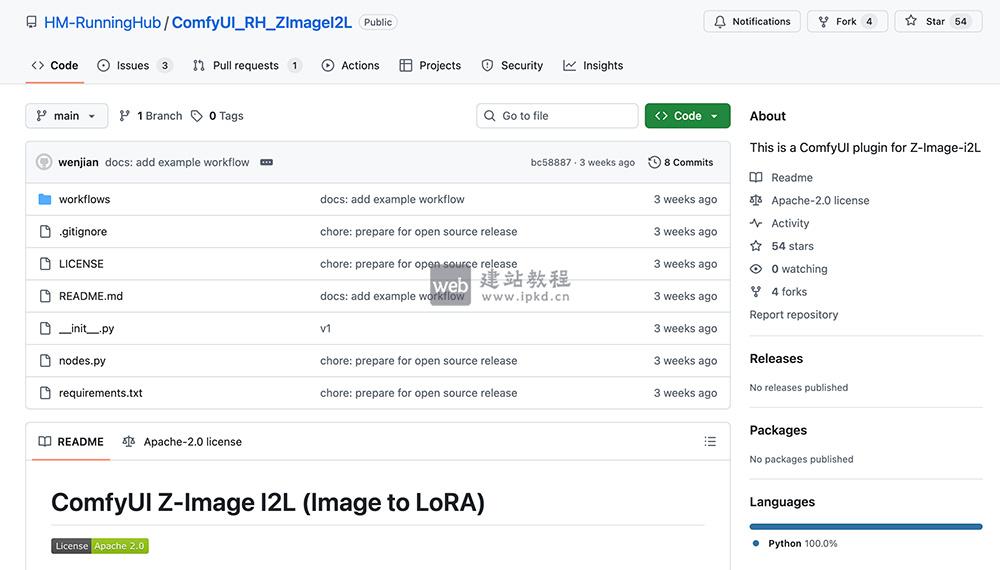Expand the green Code dropdown button
Viewport: 1000px width, 570px height.
point(688,115)
